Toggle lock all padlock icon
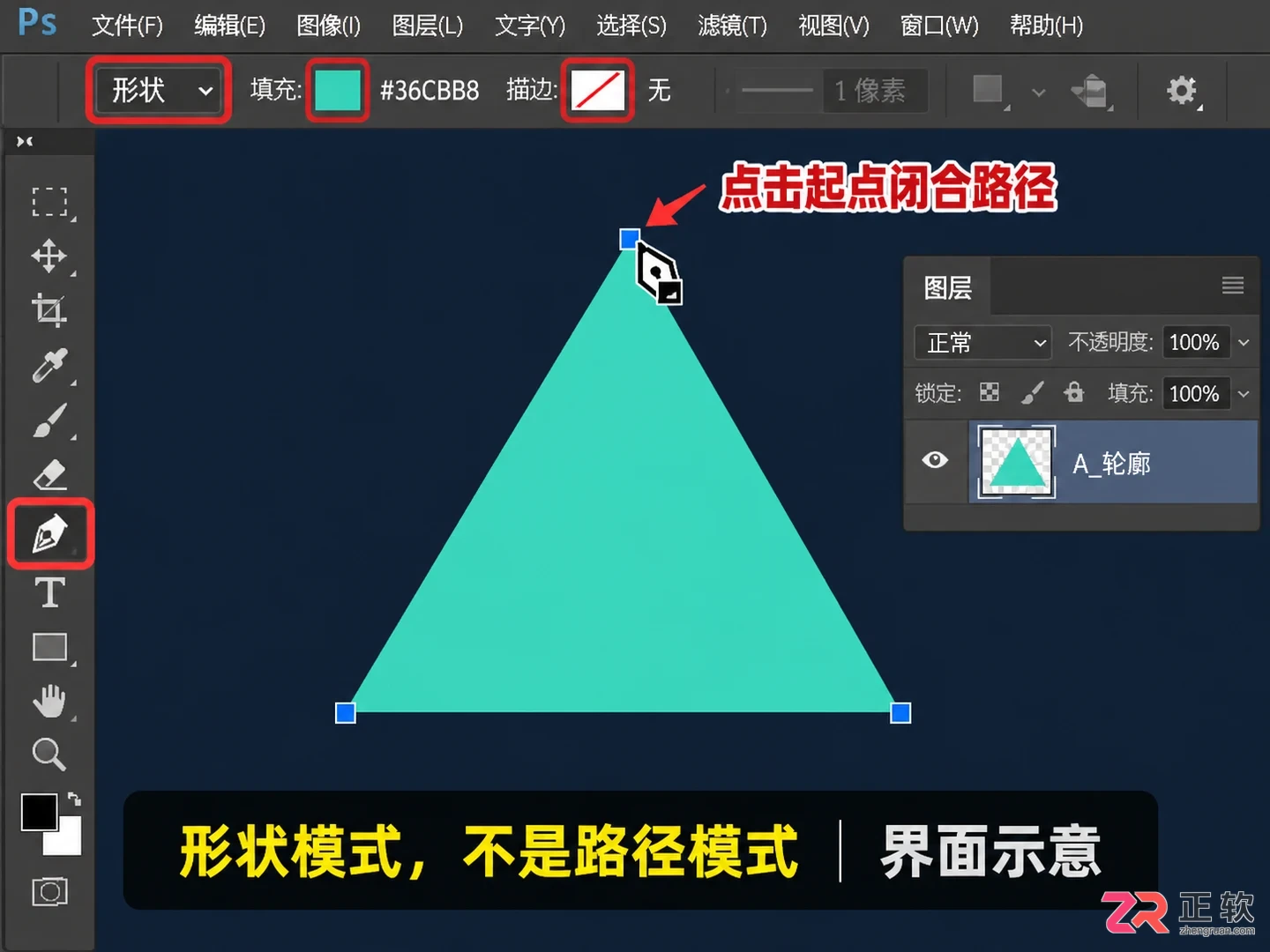 click(1073, 392)
